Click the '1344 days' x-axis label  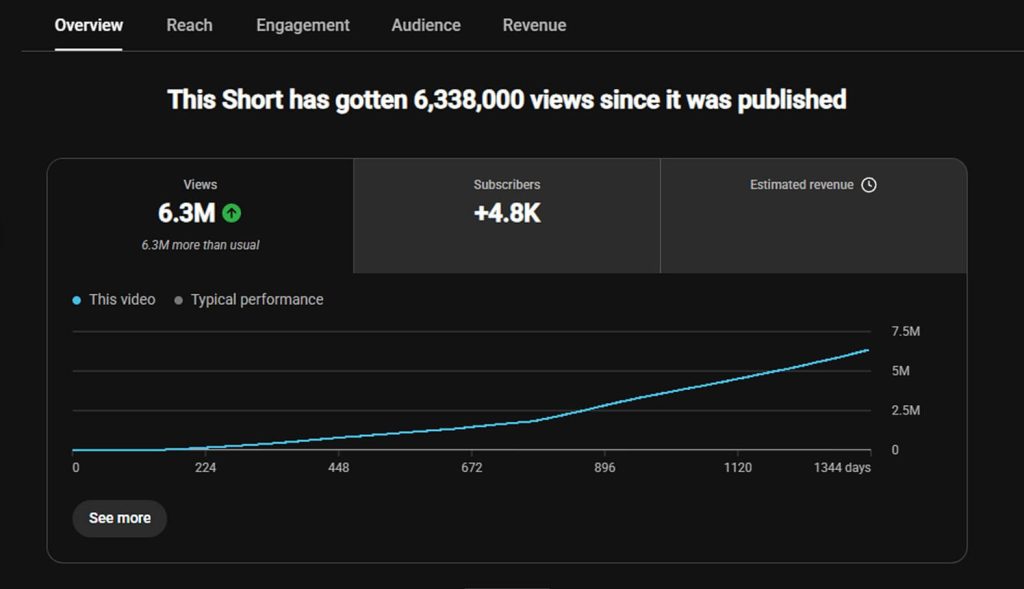point(842,468)
